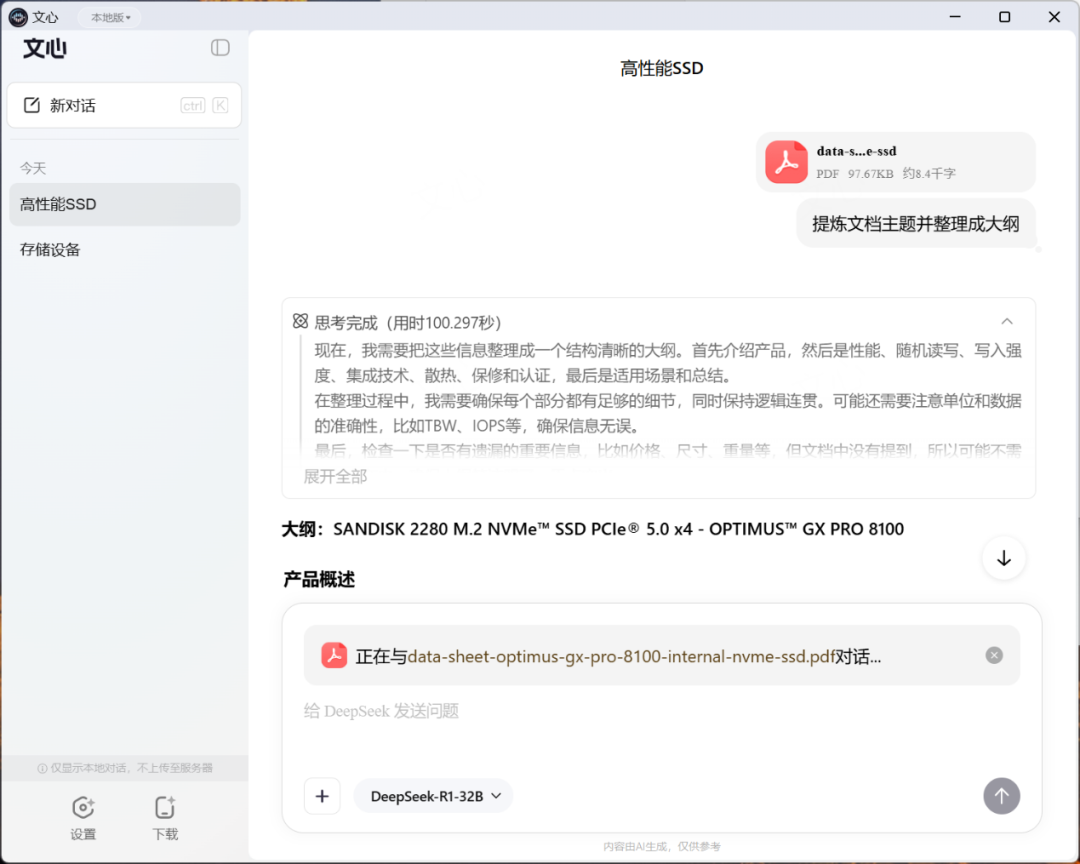Collapse the sidebar with the panel toggle icon
Image resolution: width=1080 pixels, height=864 pixels.
pyautogui.click(x=220, y=48)
